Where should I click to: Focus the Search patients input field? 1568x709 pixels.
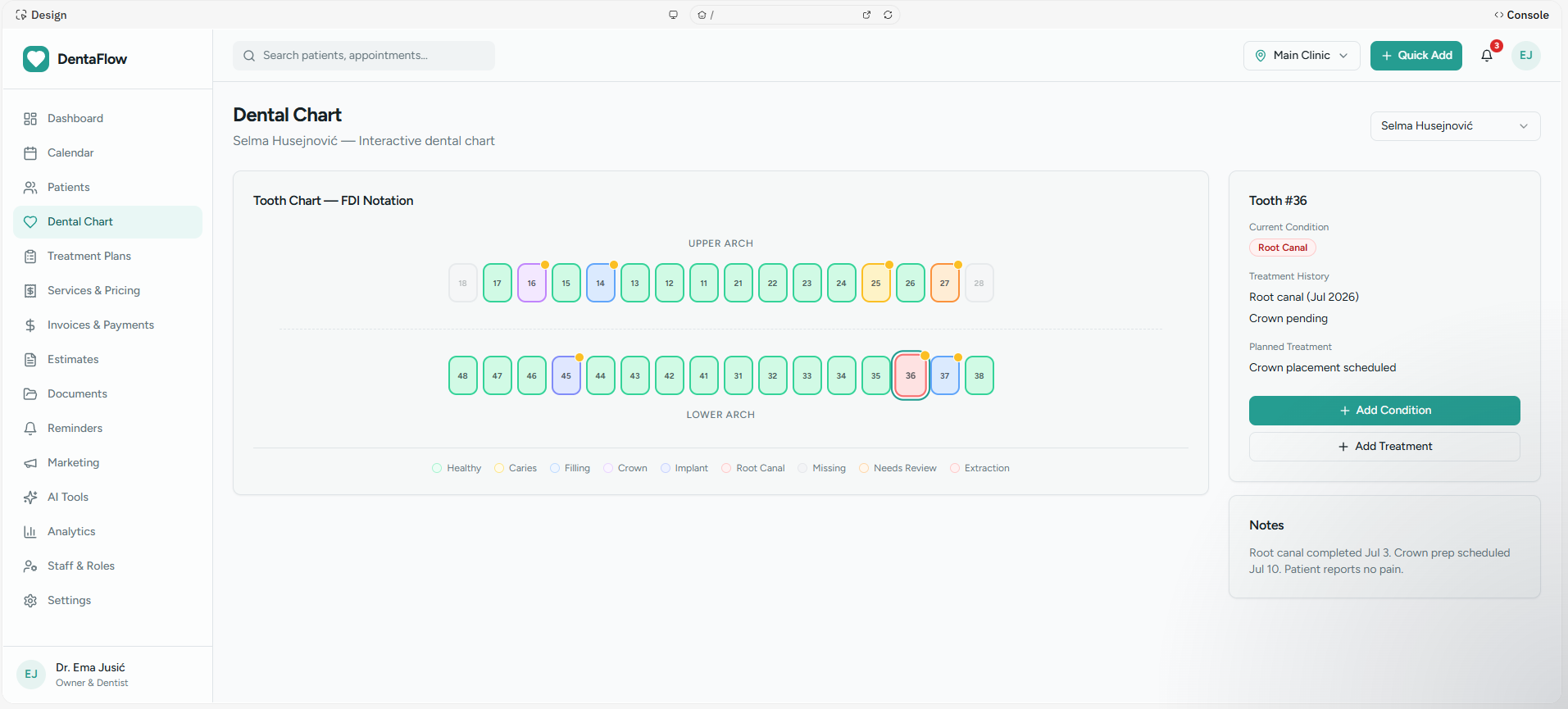coord(364,56)
